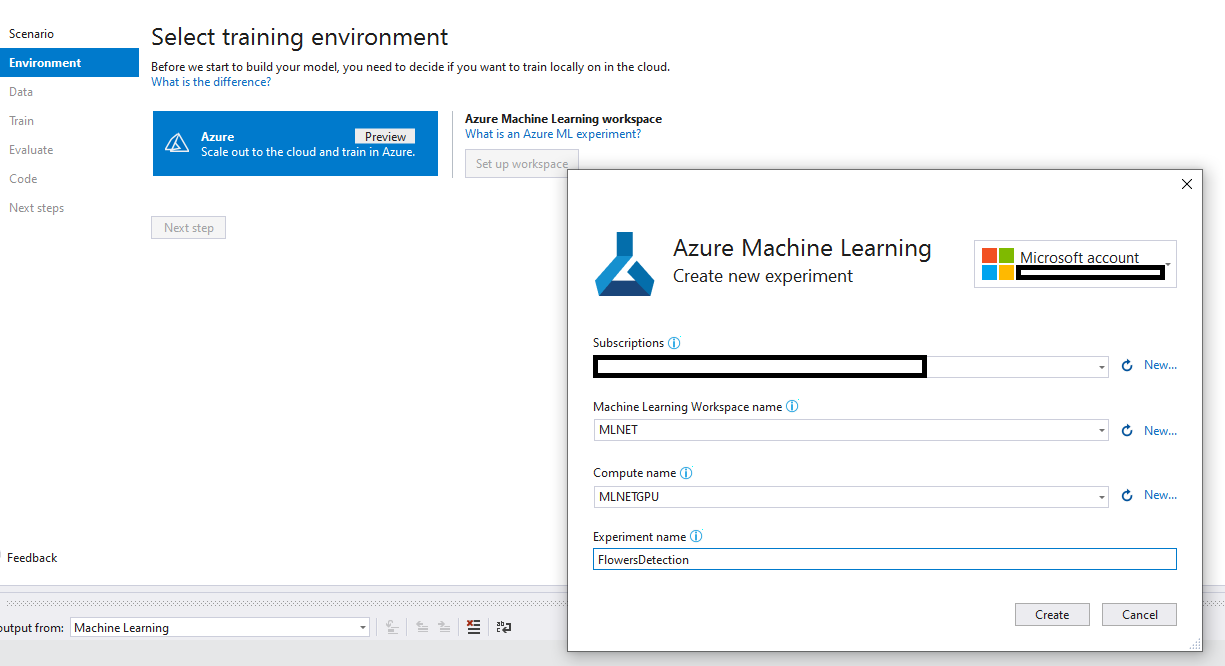Click the info icon beside Compute name
Screen dimensions: 1225x666
[686, 473]
